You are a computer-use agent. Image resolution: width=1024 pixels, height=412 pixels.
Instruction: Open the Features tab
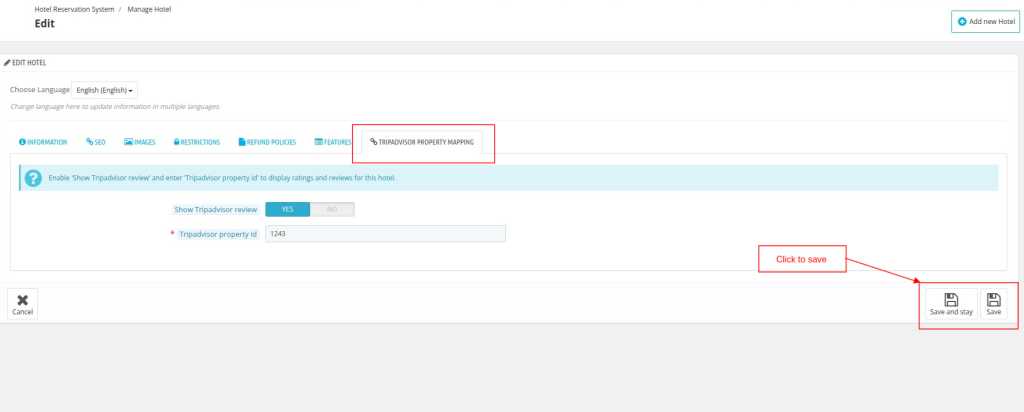(x=332, y=142)
